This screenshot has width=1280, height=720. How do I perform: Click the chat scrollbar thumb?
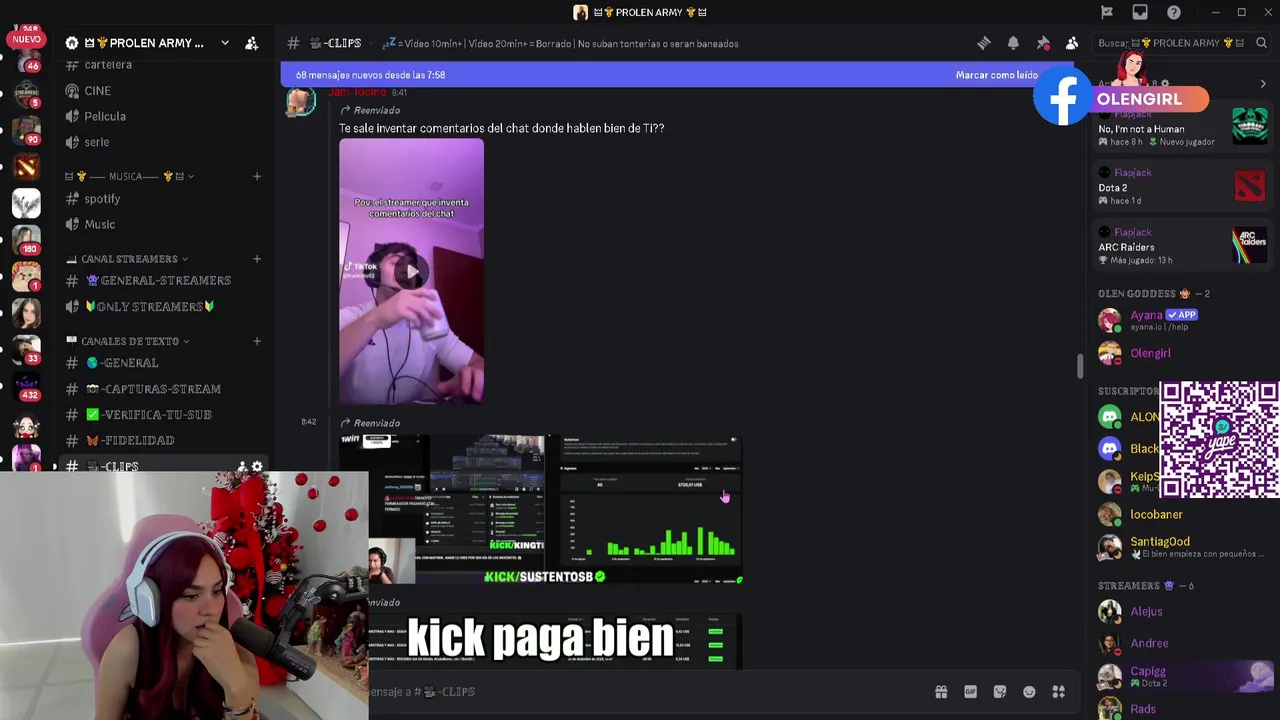click(1080, 367)
